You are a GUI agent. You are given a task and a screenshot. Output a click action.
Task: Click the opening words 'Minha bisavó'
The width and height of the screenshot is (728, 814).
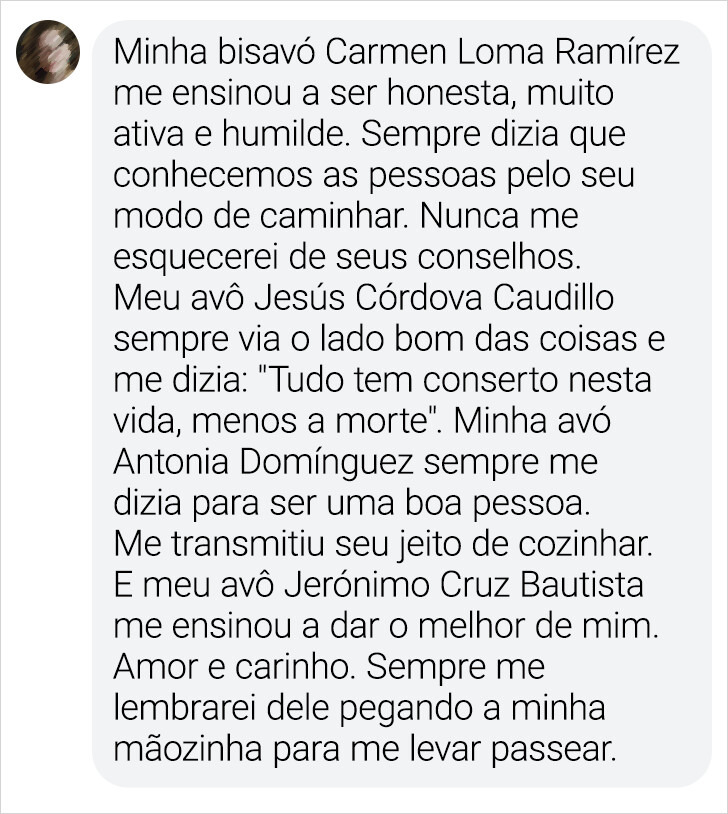(215, 52)
